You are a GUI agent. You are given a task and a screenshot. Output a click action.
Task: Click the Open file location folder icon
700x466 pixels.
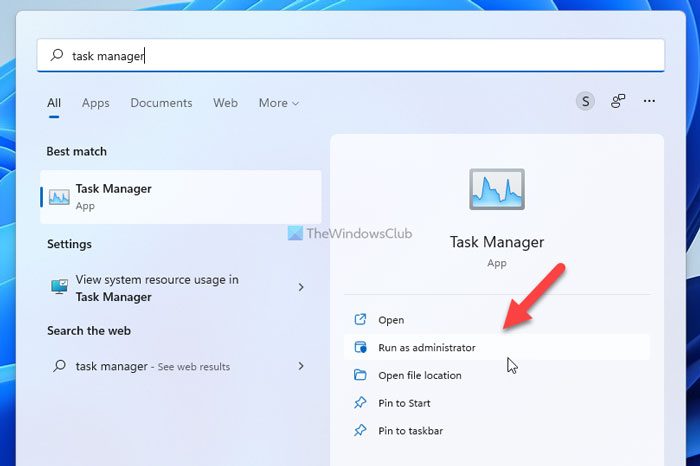click(360, 375)
